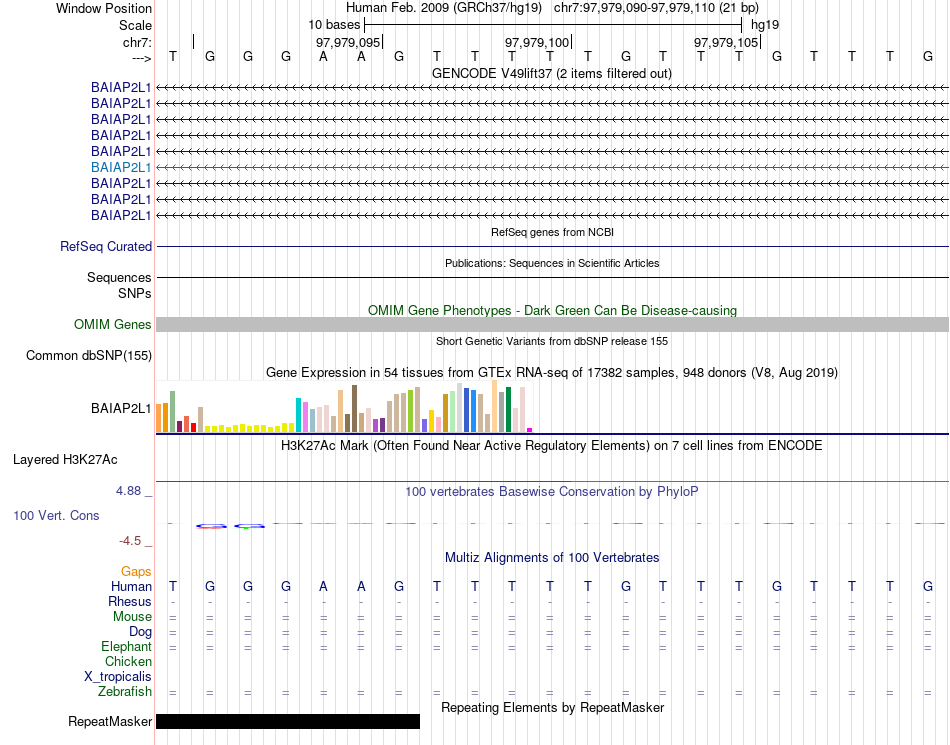
Task: Select the light-blue BAIAP2L1 transcript label
Action: pyautogui.click(x=121, y=167)
